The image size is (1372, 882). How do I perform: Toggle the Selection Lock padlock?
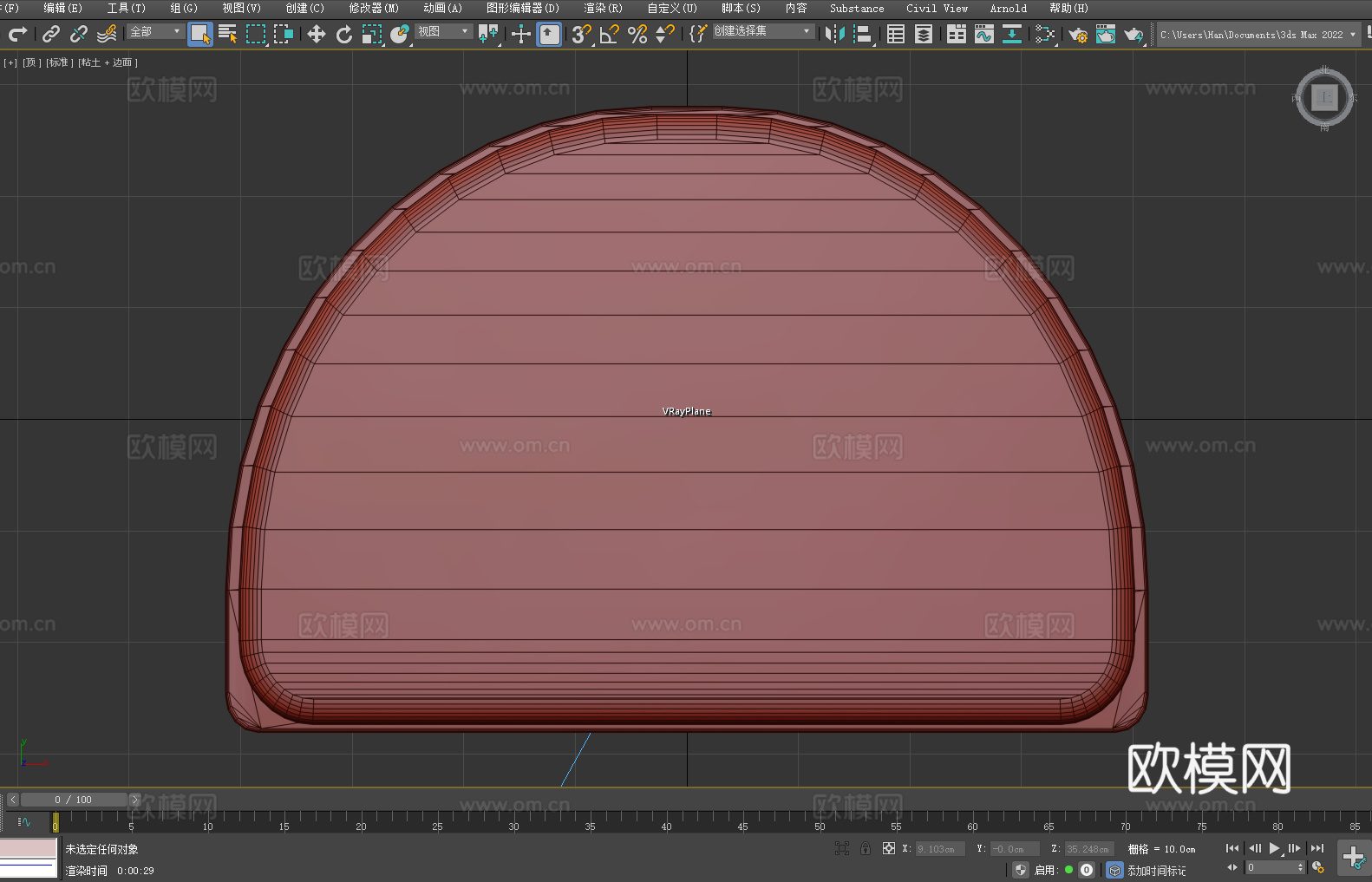pyautogui.click(x=866, y=848)
